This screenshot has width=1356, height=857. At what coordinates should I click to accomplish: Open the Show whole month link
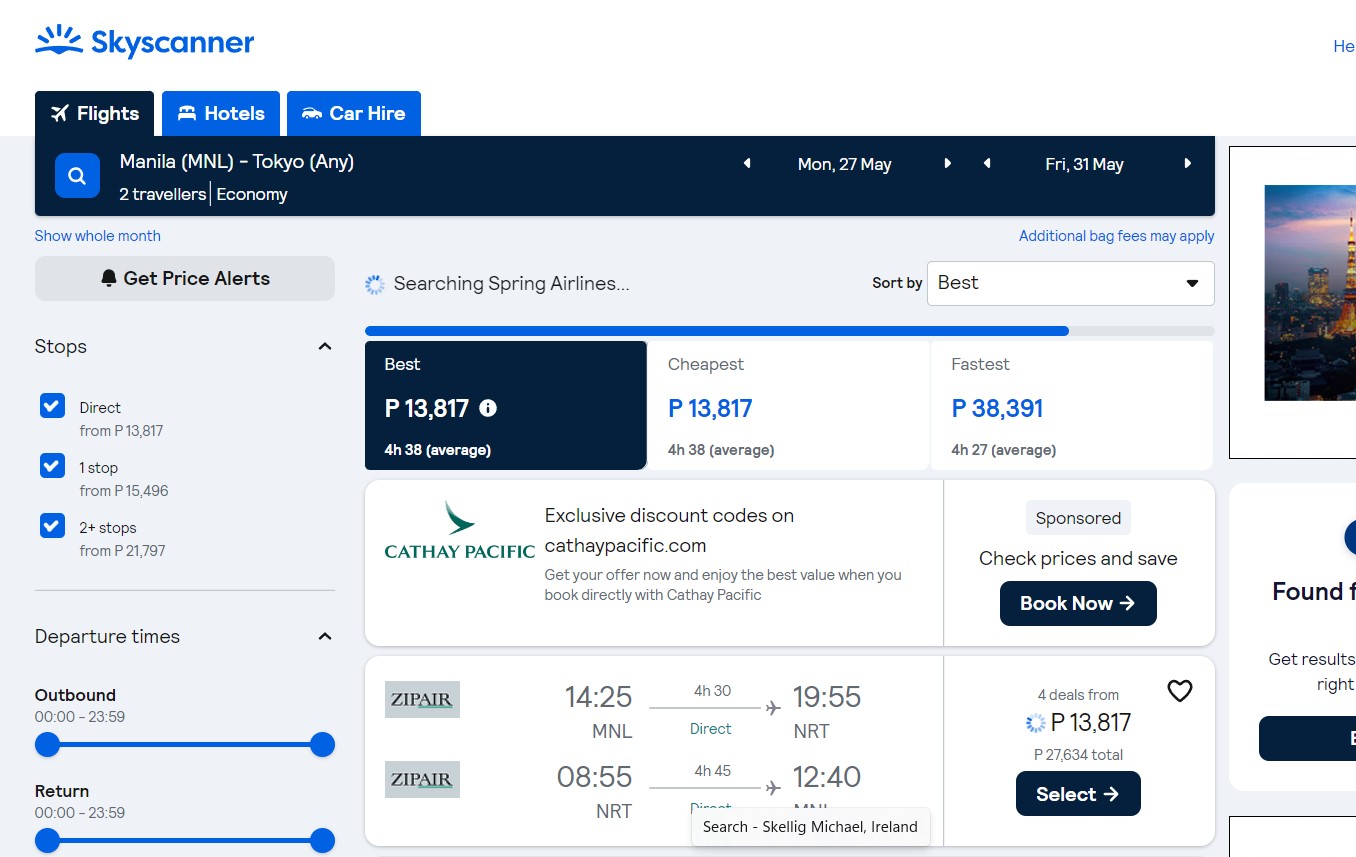click(98, 236)
